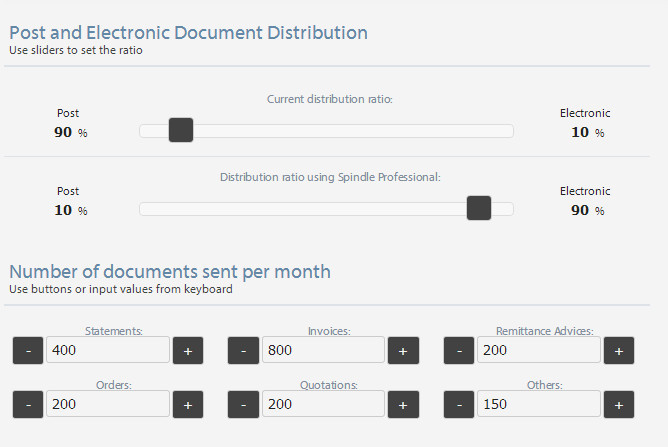Image resolution: width=668 pixels, height=447 pixels.
Task: Decrease the Others document count
Action: pos(459,404)
